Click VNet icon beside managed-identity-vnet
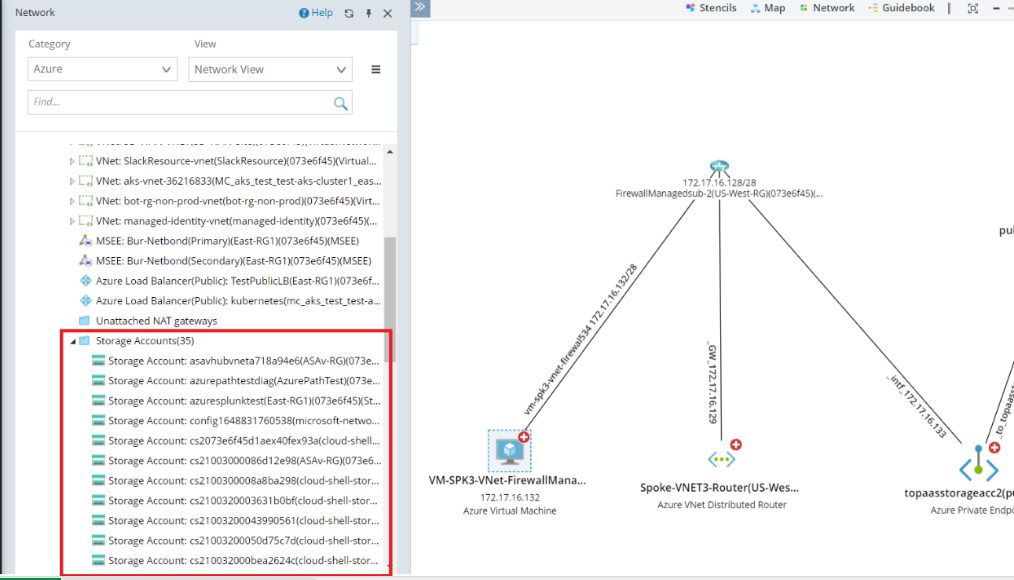This screenshot has width=1014, height=580. [x=85, y=221]
